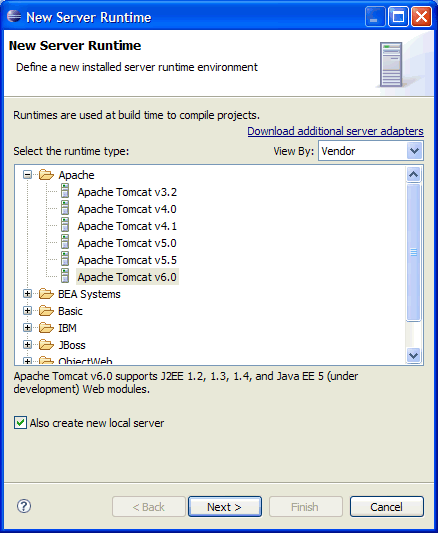Open help via the question mark icon
Screen dimensions: 438x533
(24, 506)
